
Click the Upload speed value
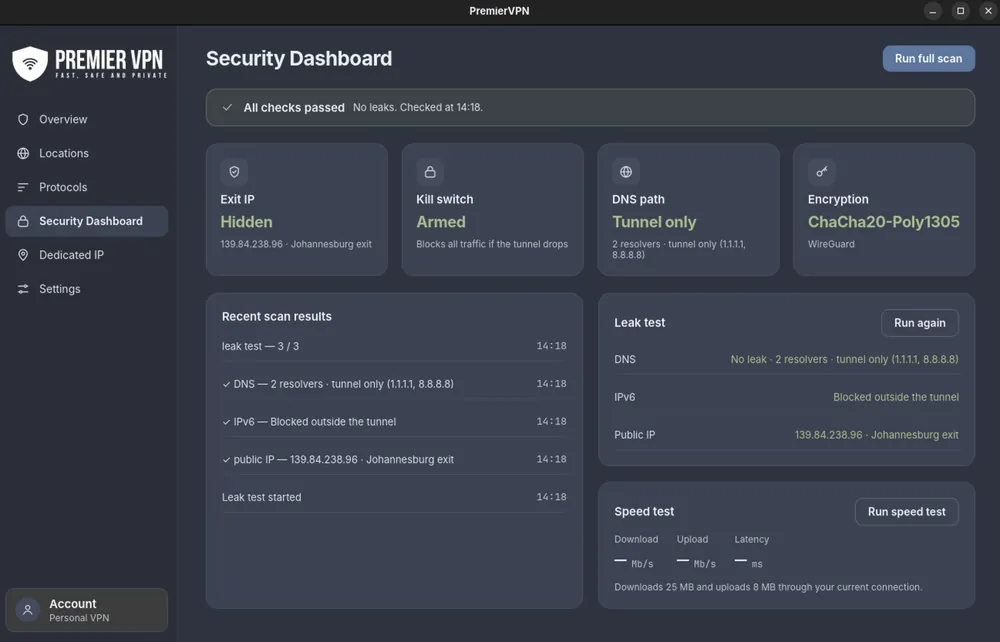coord(696,563)
